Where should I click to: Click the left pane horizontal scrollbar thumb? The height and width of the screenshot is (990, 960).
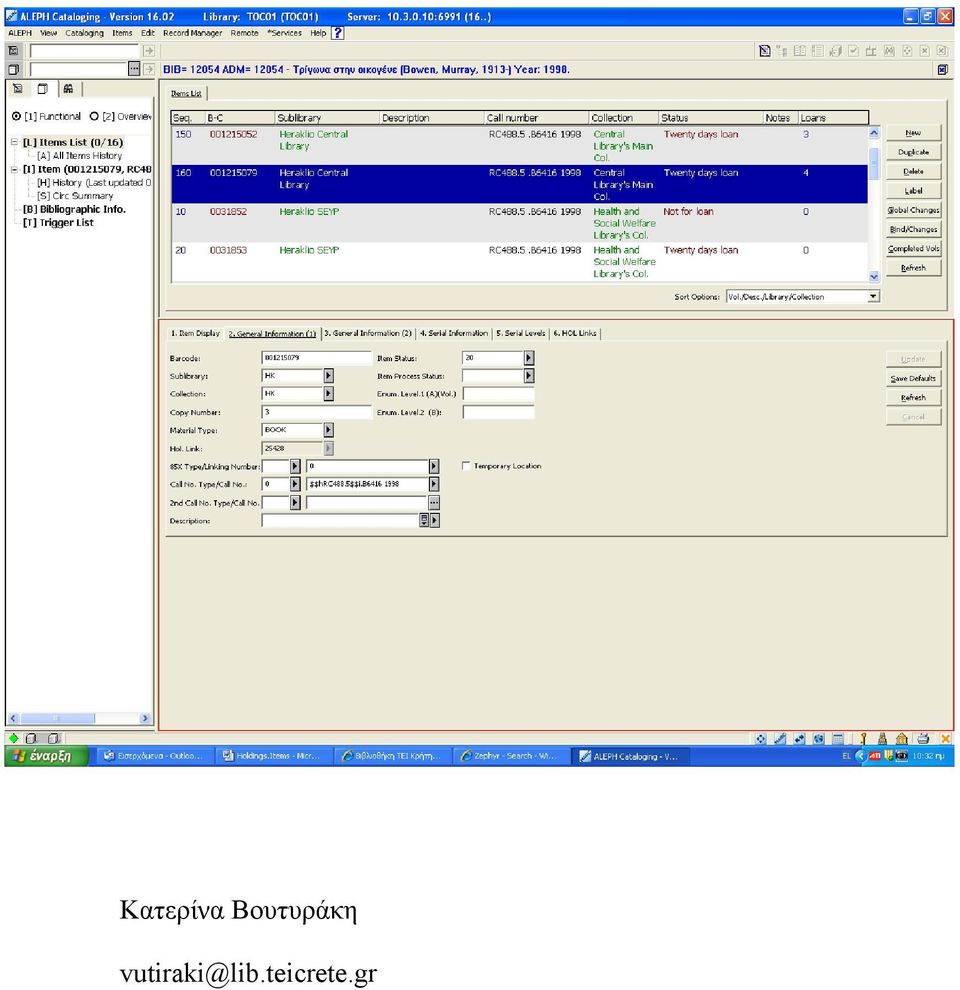tap(57, 719)
